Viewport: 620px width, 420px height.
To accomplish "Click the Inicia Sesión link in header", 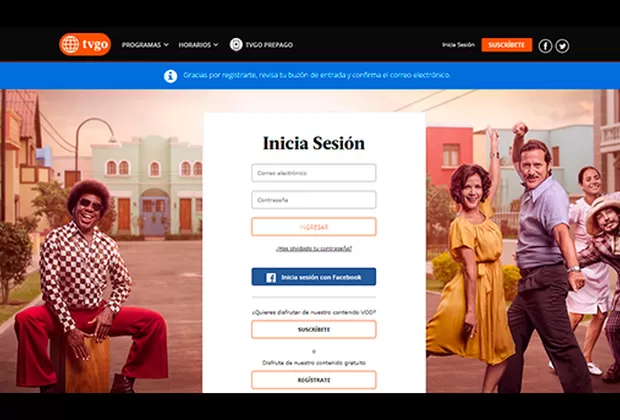I will click(458, 45).
